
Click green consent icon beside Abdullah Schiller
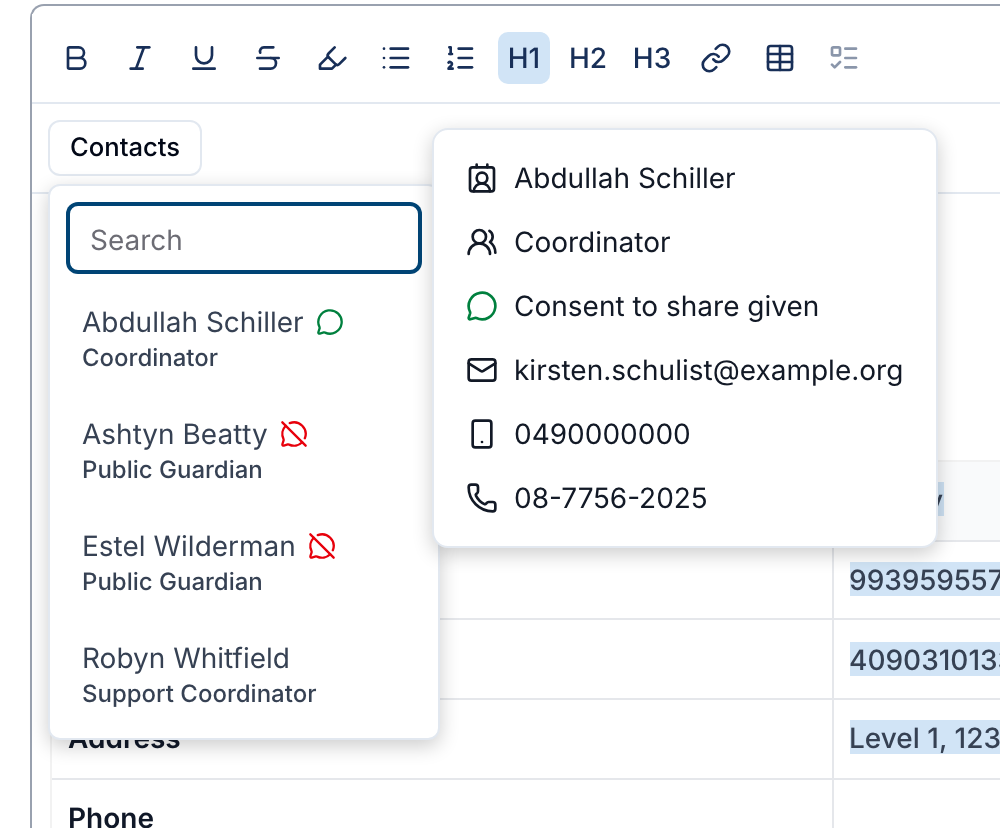[x=330, y=322]
